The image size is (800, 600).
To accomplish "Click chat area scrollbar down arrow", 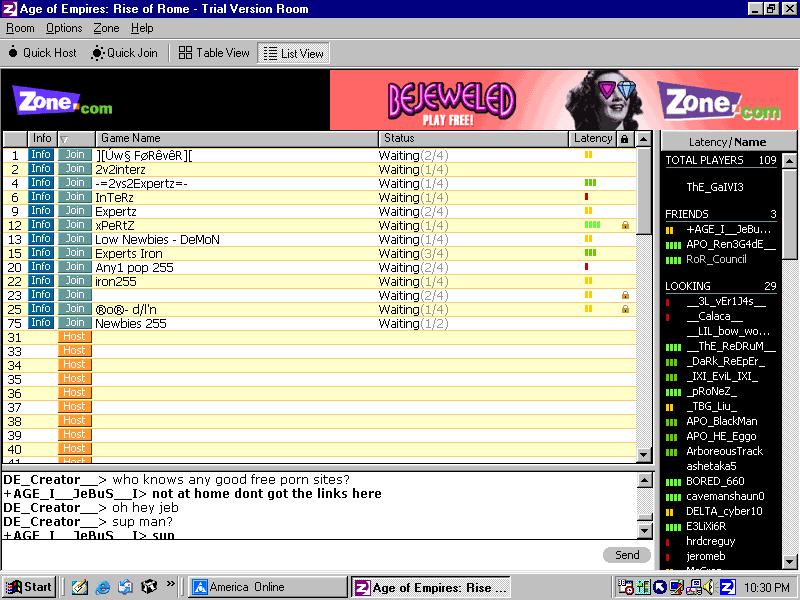I will point(645,531).
